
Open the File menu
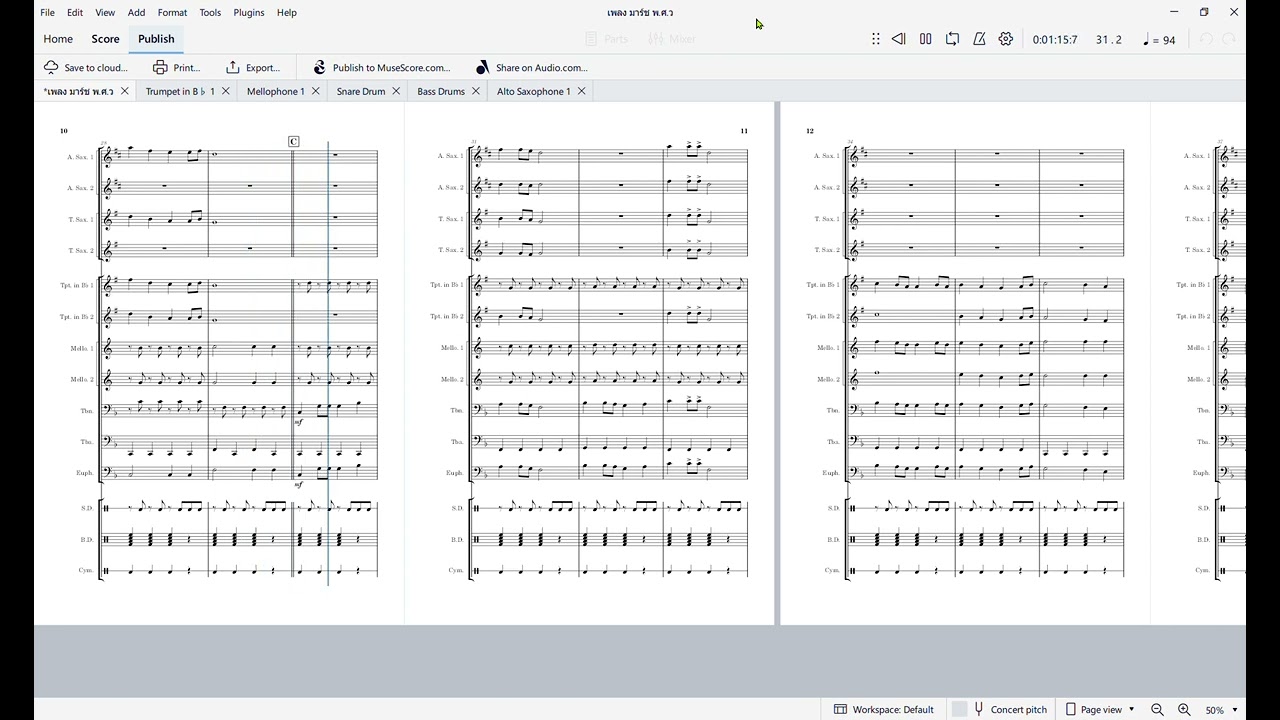point(47,12)
